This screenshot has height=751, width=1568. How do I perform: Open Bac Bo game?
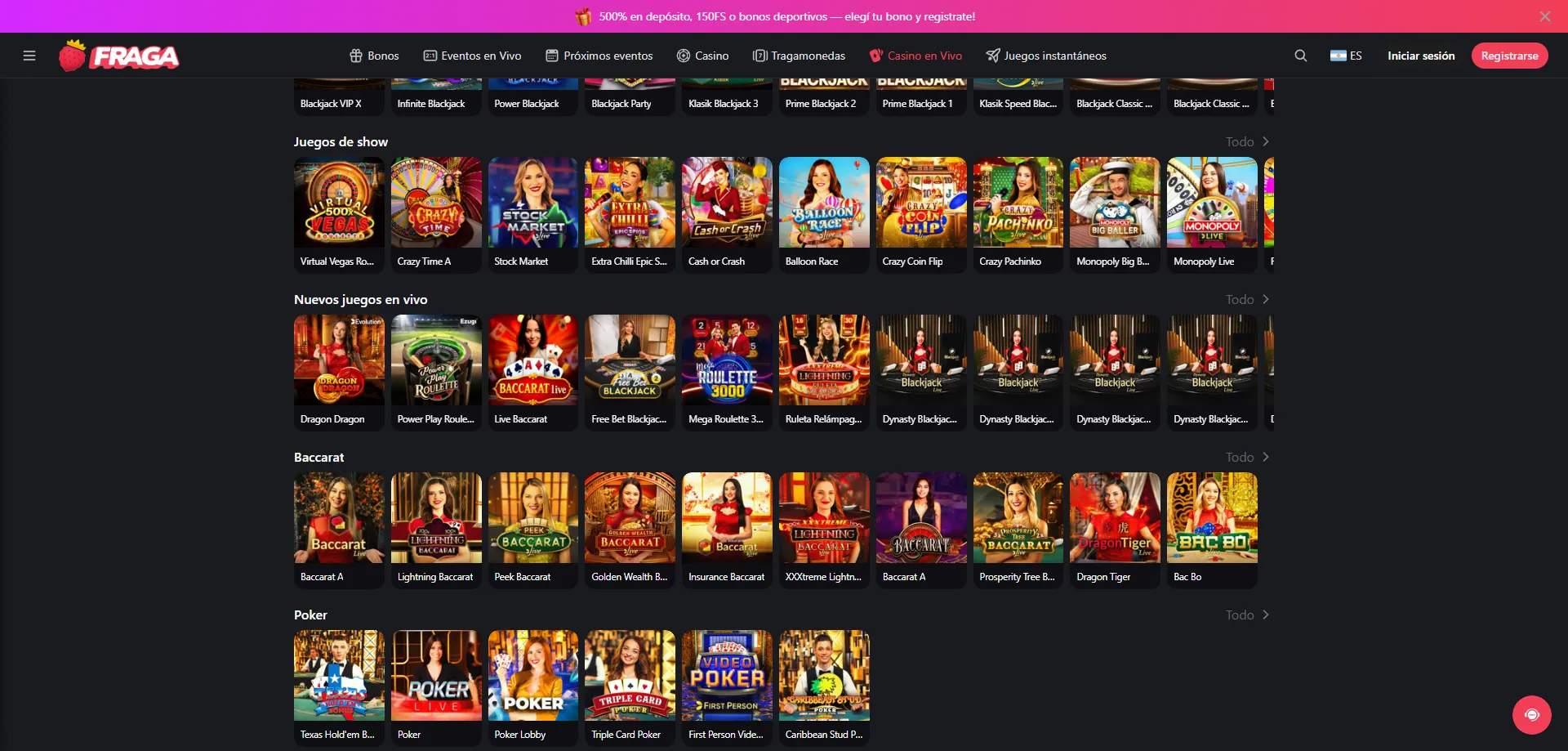[1213, 530]
